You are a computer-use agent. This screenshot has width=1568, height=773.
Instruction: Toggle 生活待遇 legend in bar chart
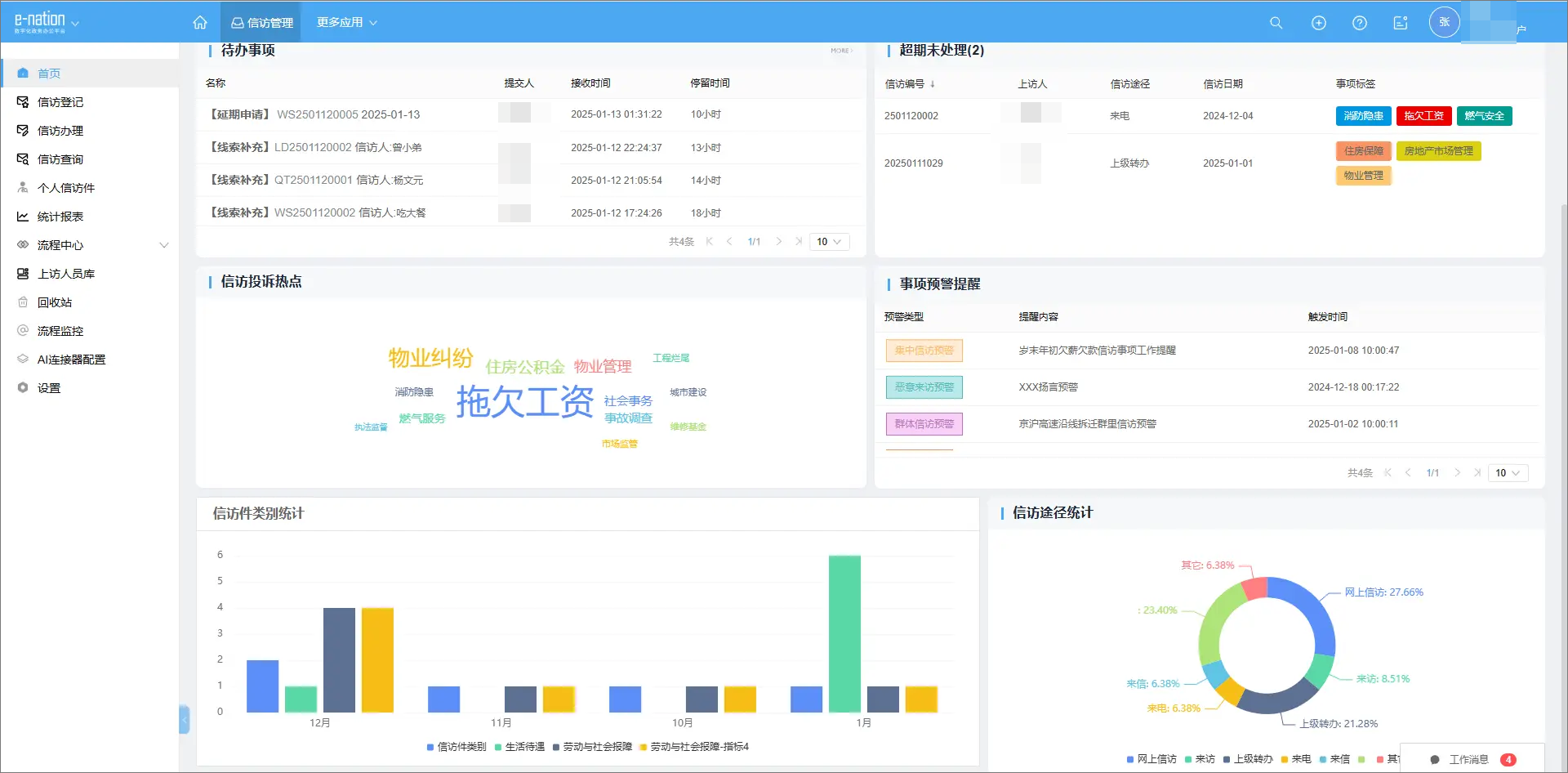(519, 747)
